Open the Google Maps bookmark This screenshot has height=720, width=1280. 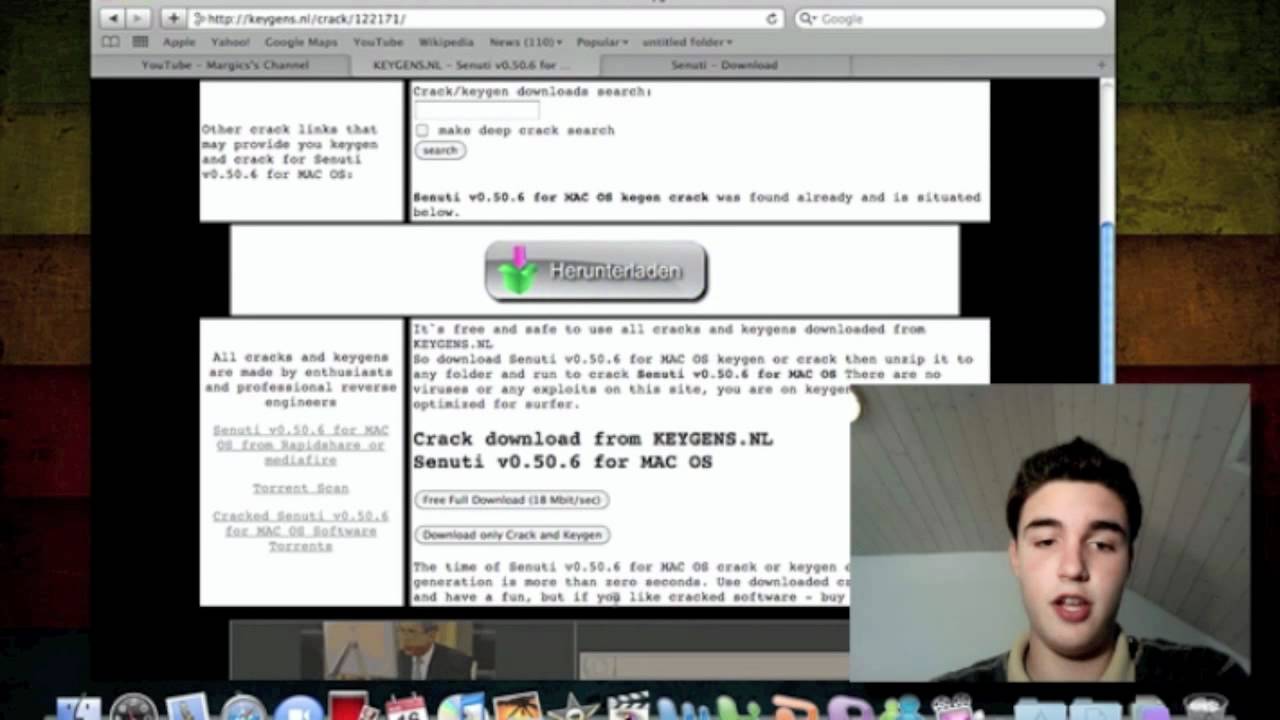coord(301,42)
